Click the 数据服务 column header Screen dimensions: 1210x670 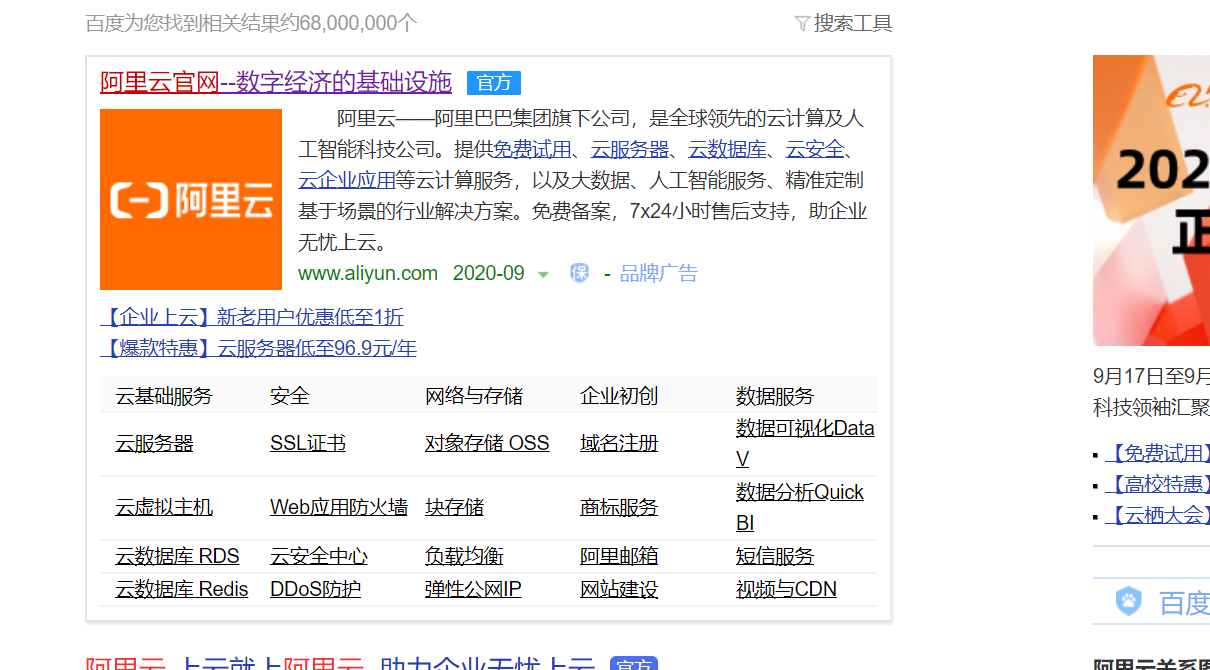point(775,396)
